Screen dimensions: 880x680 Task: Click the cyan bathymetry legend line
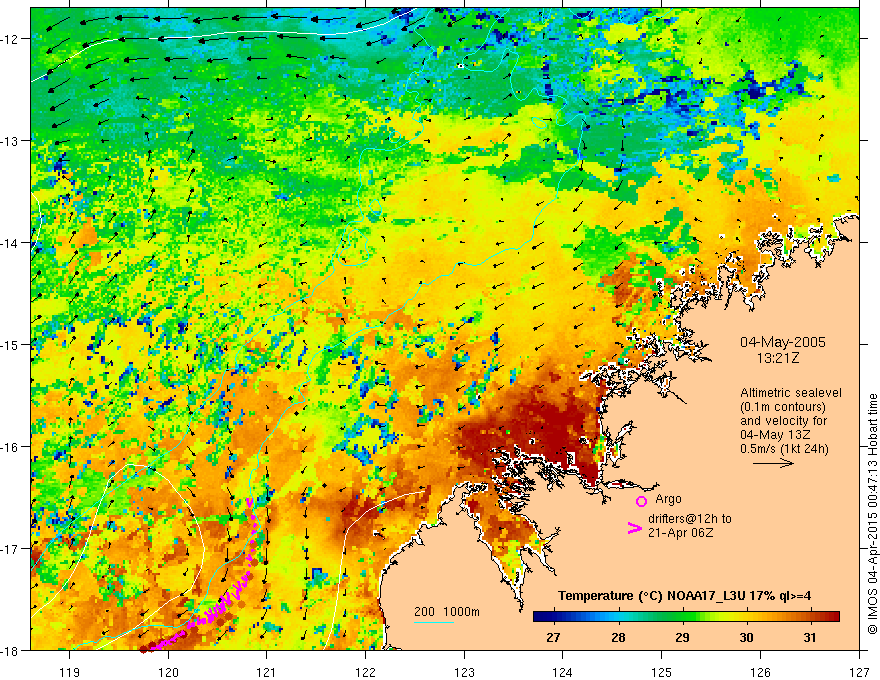click(x=434, y=622)
